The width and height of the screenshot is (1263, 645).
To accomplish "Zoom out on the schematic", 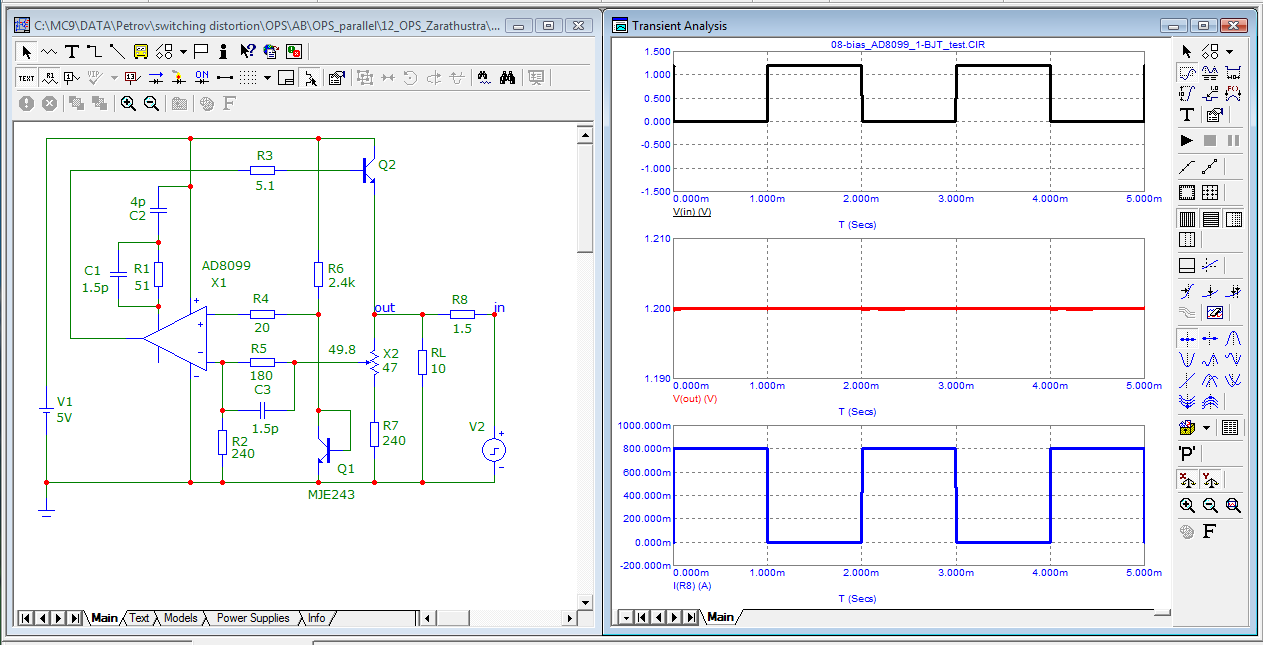I will [151, 103].
